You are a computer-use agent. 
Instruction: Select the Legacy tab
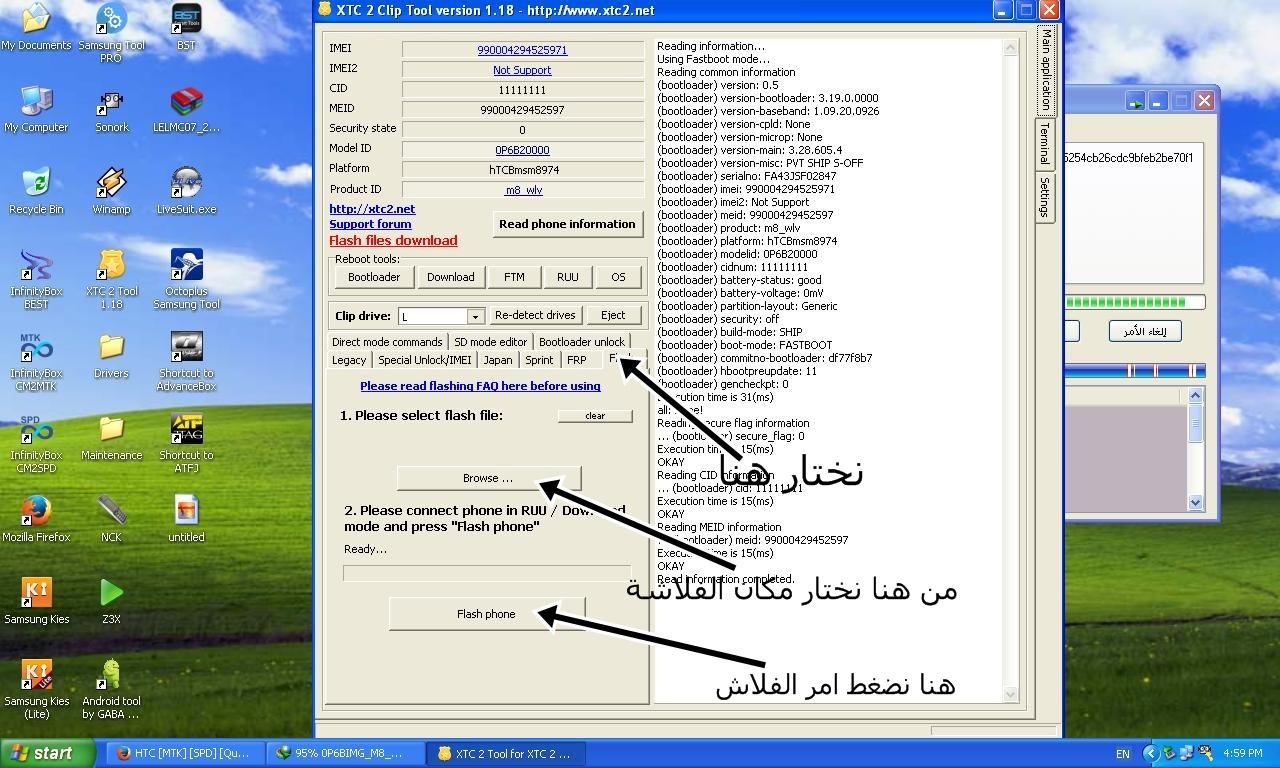(349, 360)
